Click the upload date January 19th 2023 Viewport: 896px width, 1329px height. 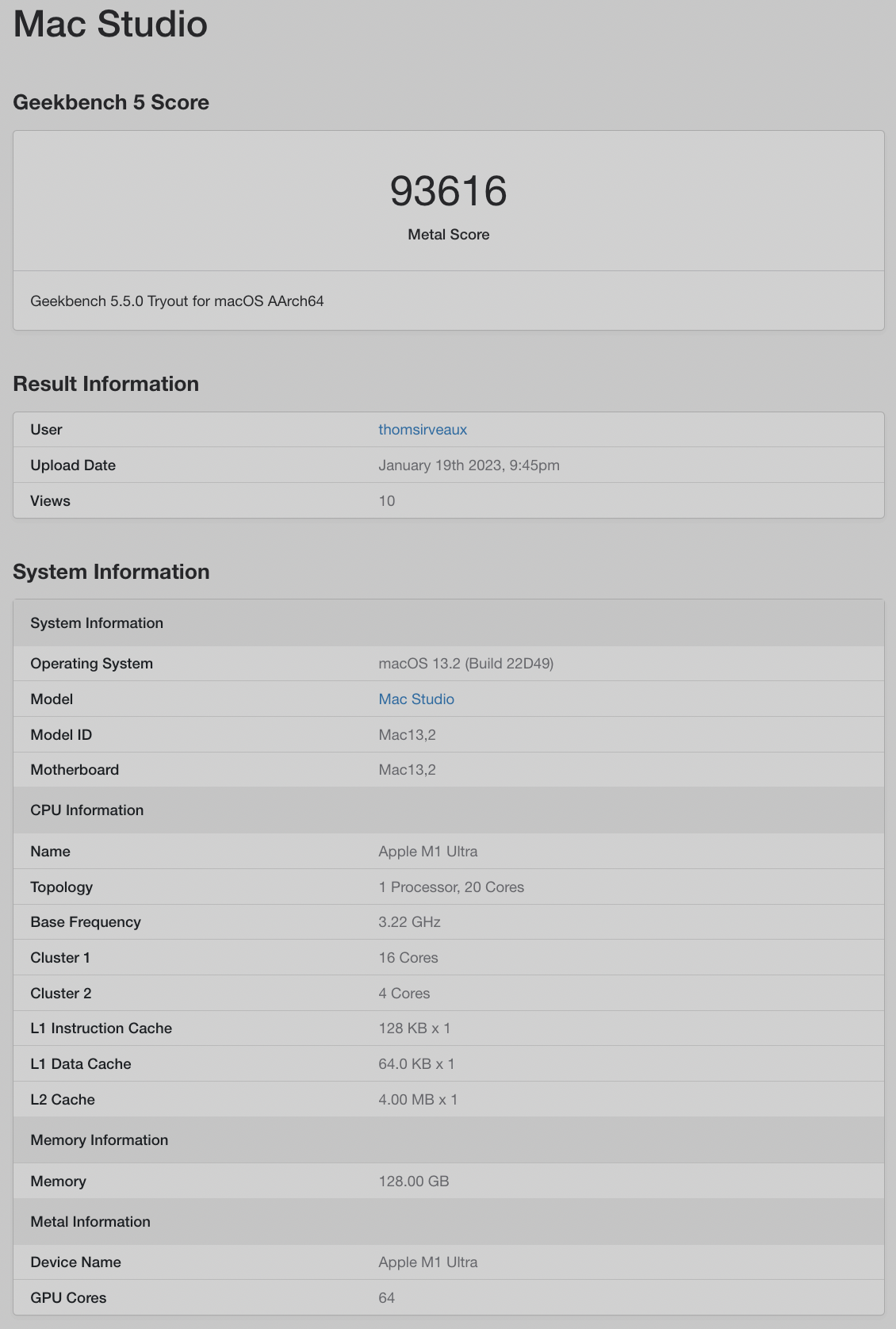pos(469,465)
